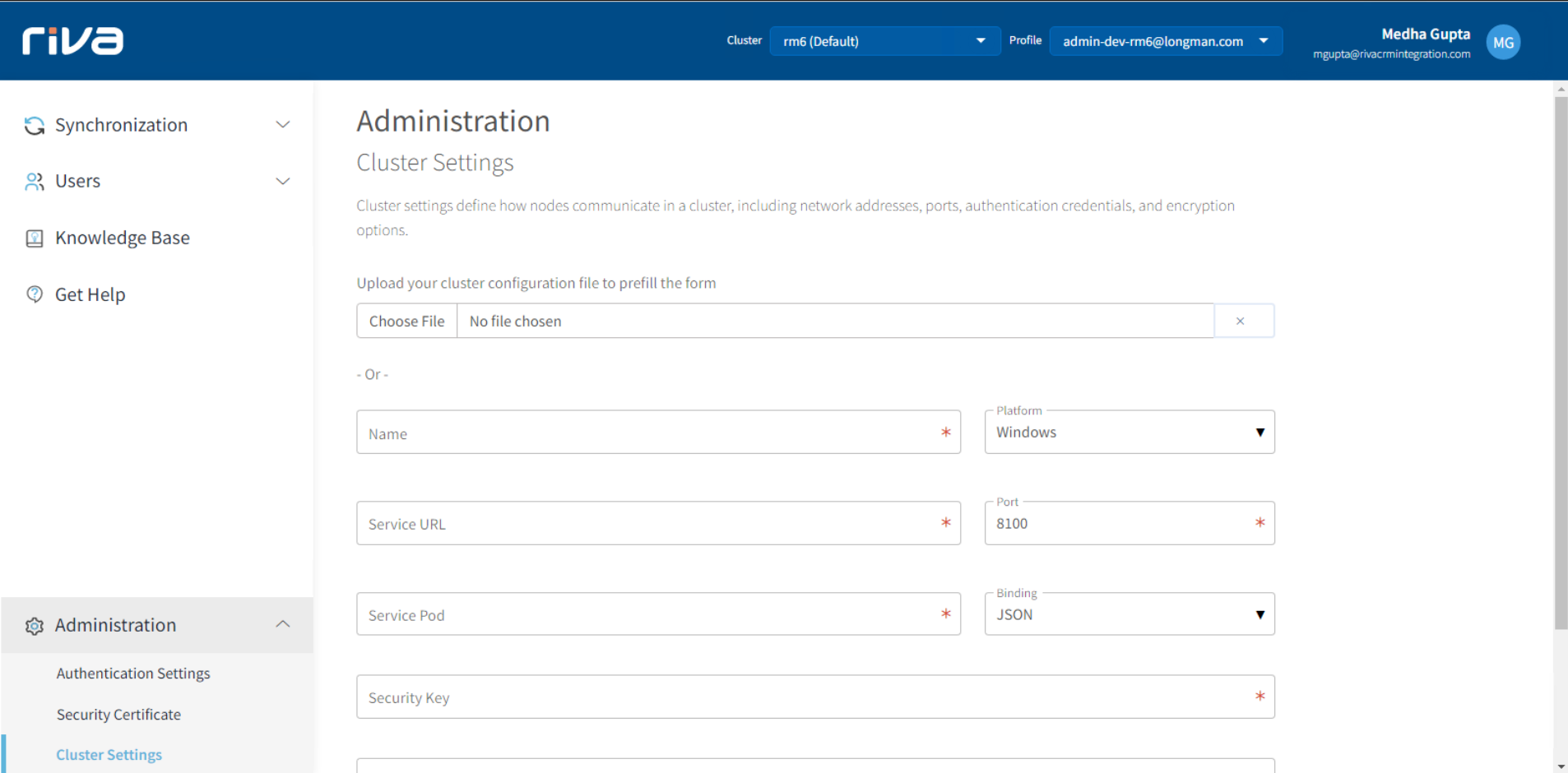Open the Users menu item

[156, 181]
